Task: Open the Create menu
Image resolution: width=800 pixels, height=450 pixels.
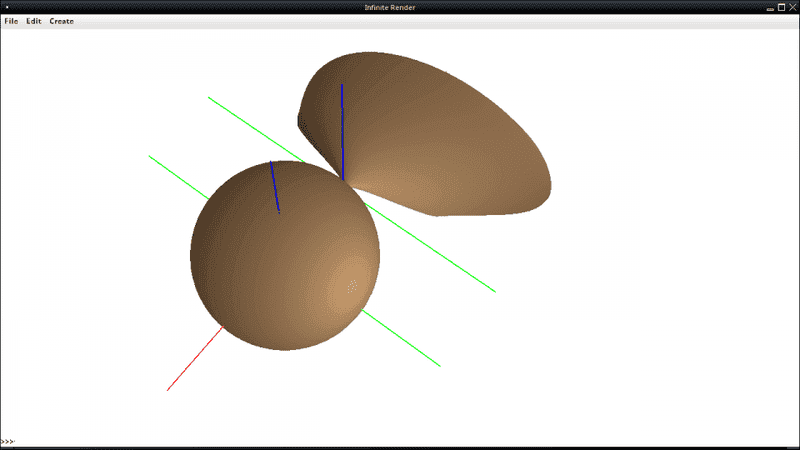Action: pyautogui.click(x=61, y=21)
